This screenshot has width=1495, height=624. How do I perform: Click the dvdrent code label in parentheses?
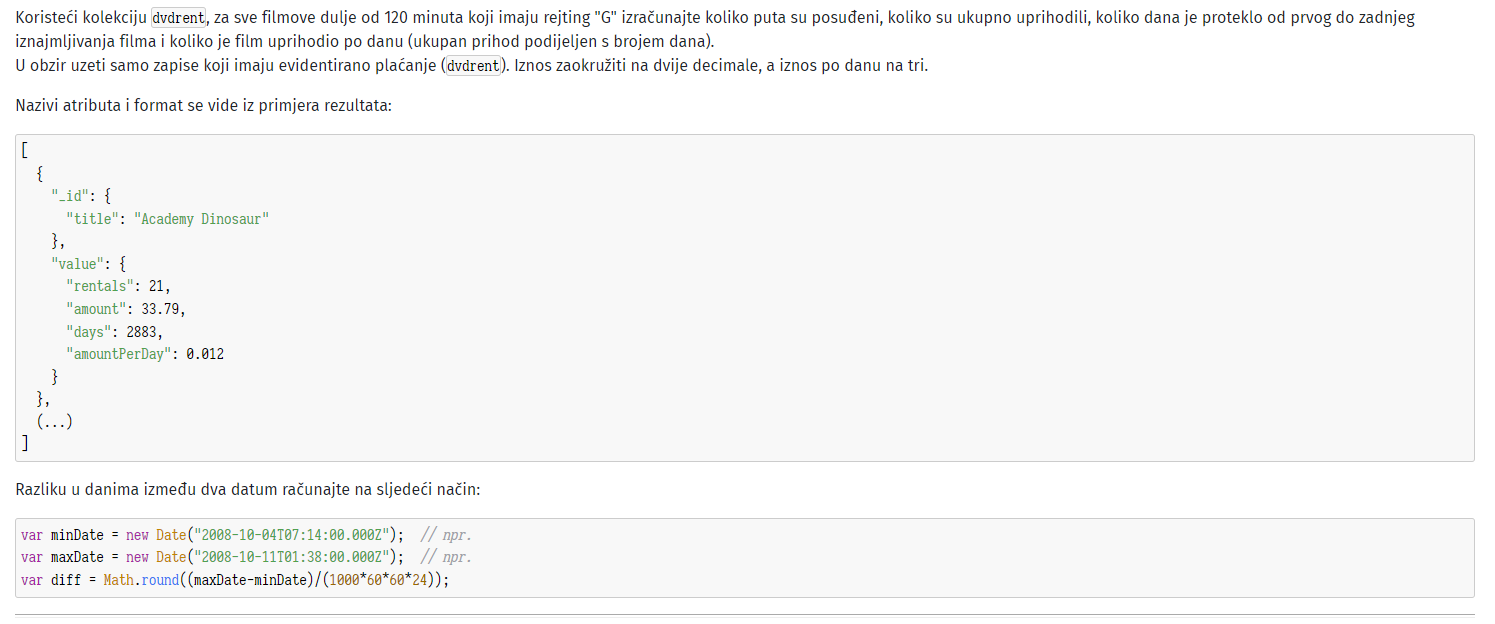(473, 67)
